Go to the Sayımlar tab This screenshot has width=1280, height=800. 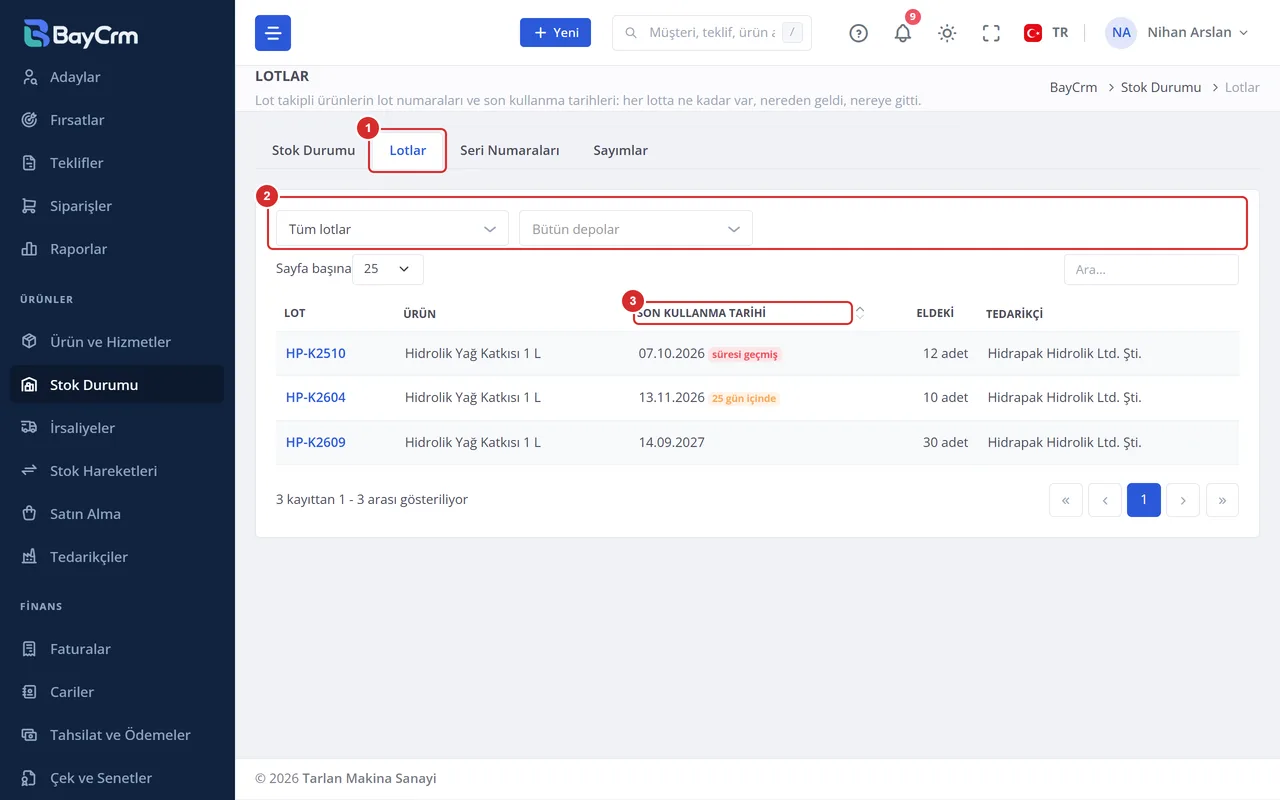click(x=621, y=150)
